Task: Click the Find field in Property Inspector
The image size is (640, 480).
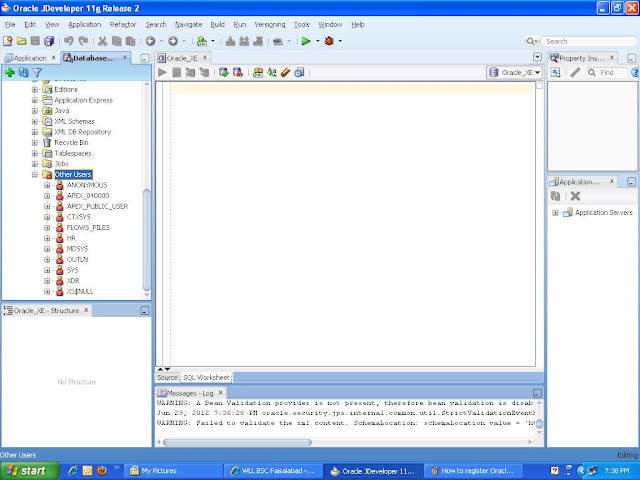Action: point(607,73)
